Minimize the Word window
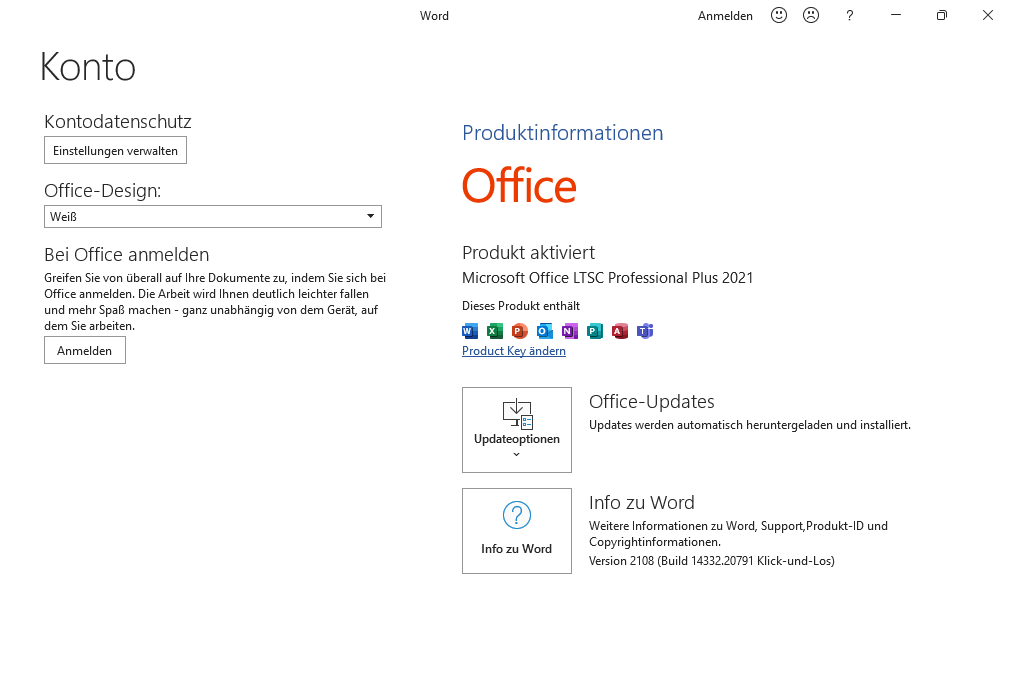The width and height of the screenshot is (1011, 674). coord(896,15)
